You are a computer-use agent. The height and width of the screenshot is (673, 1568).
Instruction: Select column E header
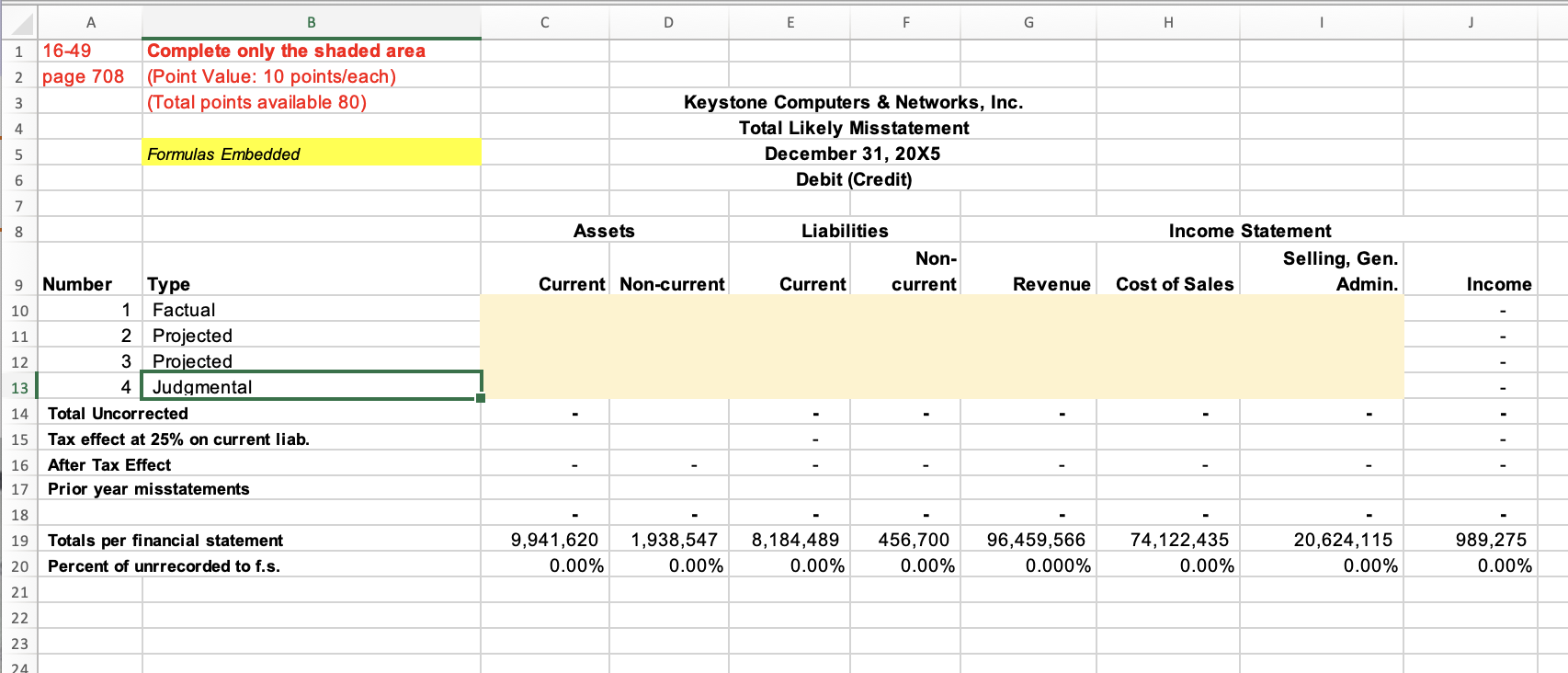790,22
